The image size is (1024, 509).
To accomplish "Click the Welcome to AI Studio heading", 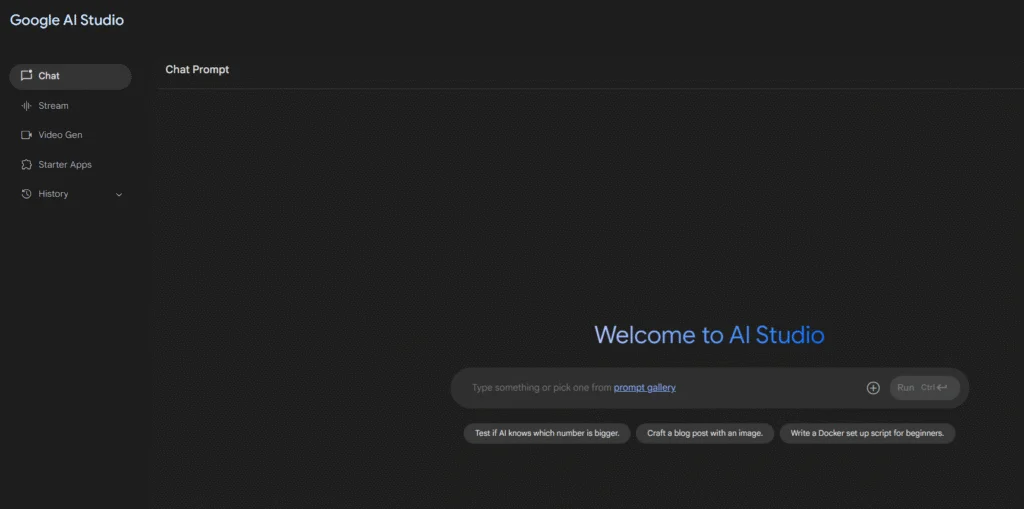I will pyautogui.click(x=709, y=335).
